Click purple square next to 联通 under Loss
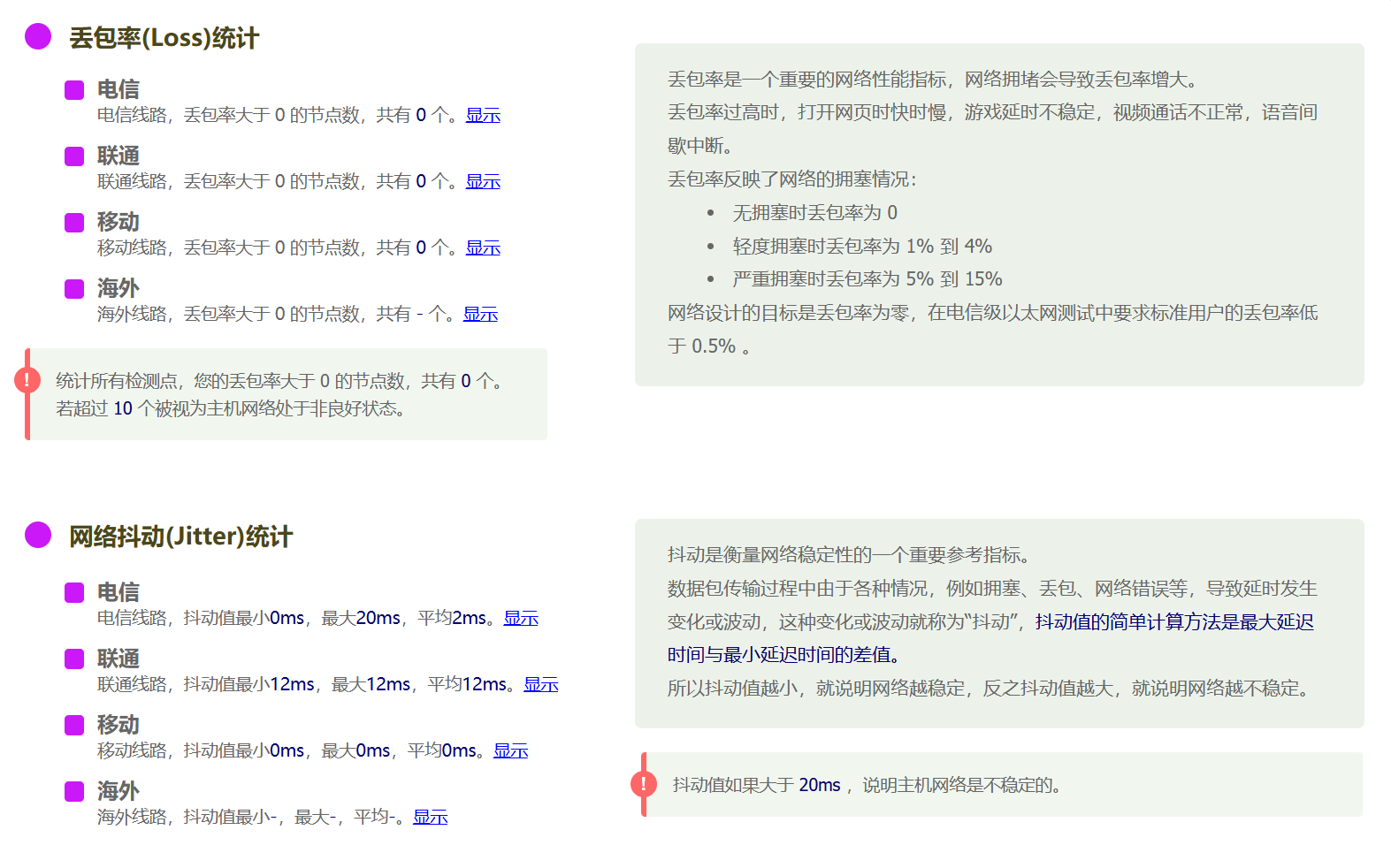The image size is (1391, 868). pyautogui.click(x=74, y=156)
